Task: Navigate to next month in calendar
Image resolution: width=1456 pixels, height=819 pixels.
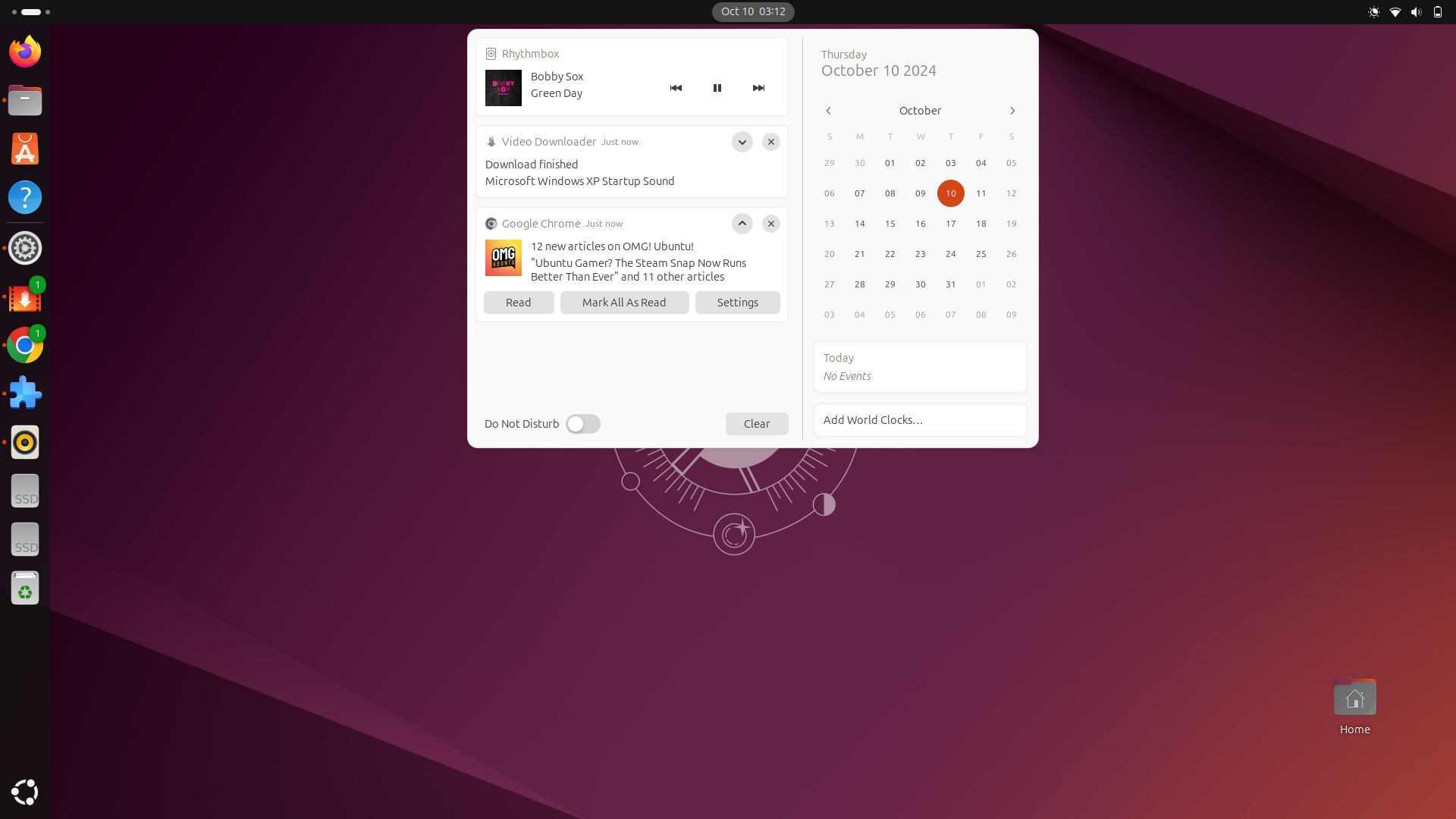Action: pyautogui.click(x=1013, y=110)
